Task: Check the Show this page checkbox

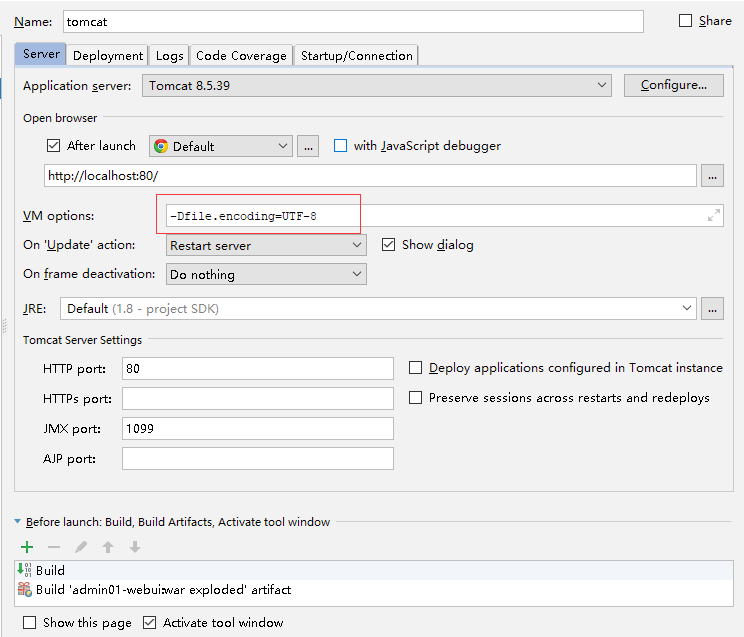Action: pyautogui.click(x=29, y=622)
